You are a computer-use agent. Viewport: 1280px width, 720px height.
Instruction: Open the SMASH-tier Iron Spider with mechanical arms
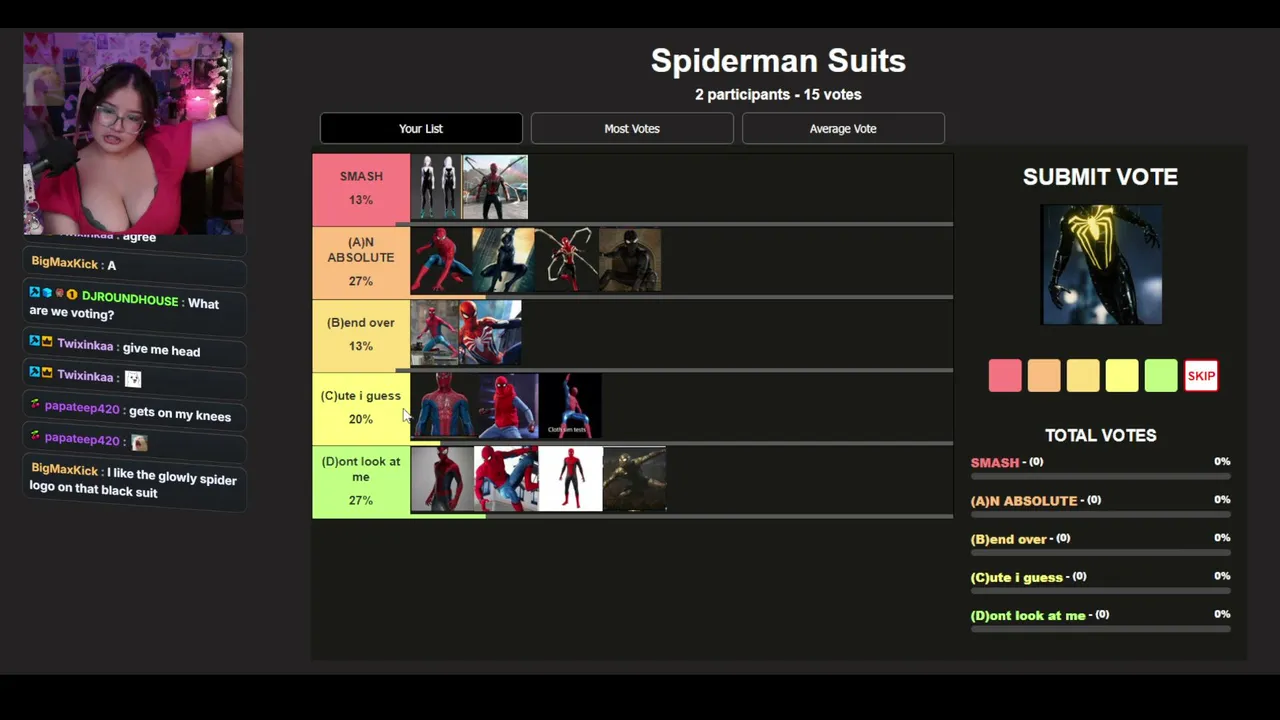(495, 187)
